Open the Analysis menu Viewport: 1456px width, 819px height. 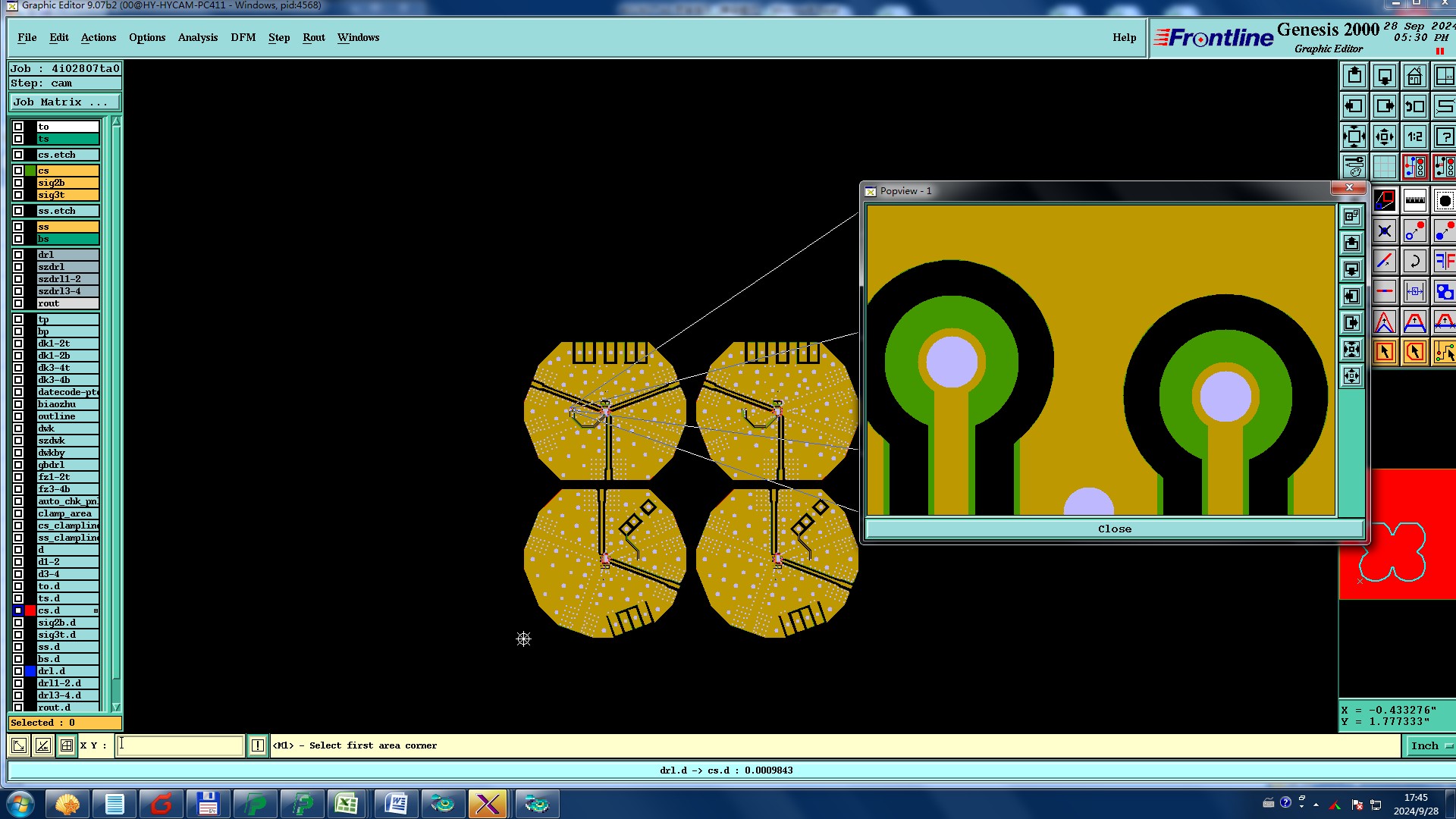tap(197, 37)
